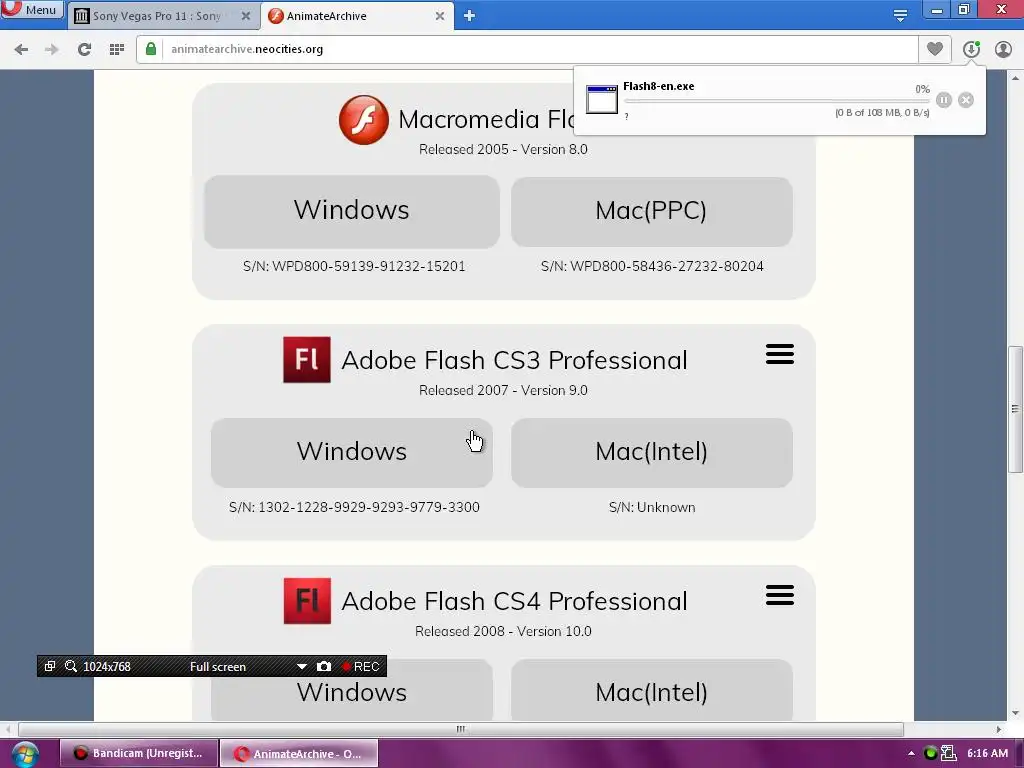Click the Macromedia Flash logo icon
Image resolution: width=1024 pixels, height=768 pixels.
click(x=364, y=120)
